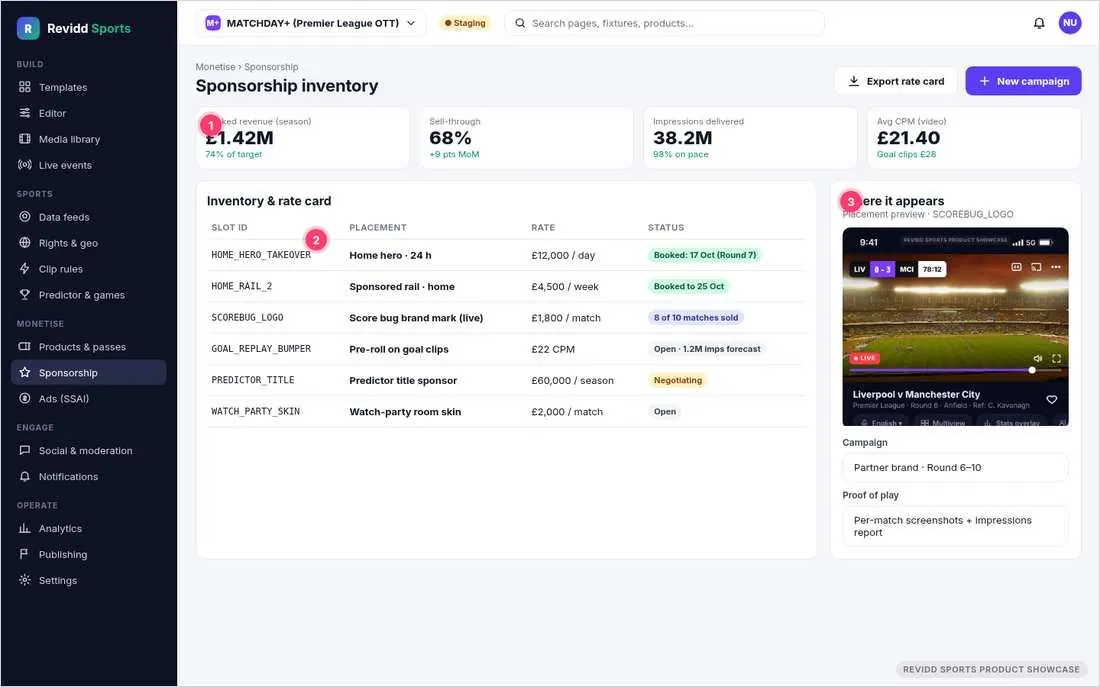The image size is (1100, 687).
Task: Click PREDICTOR_TITLE slot ID
Action: [253, 380]
